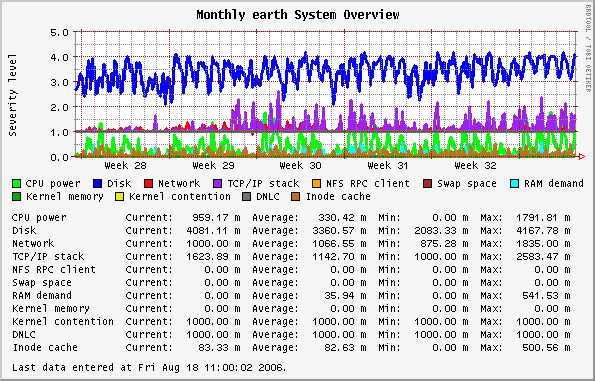Click the brown Inode cache legend swatch
The width and height of the screenshot is (595, 381).
296,197
